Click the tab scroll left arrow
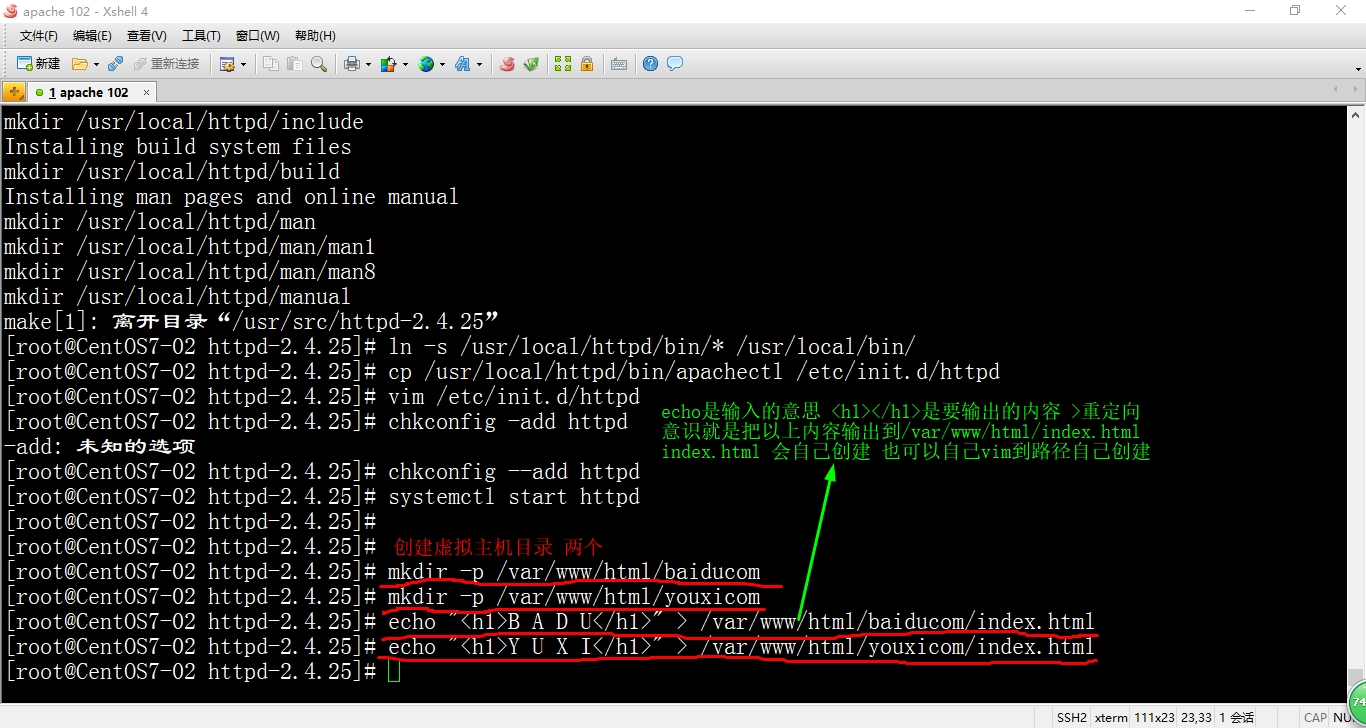 [1336, 90]
